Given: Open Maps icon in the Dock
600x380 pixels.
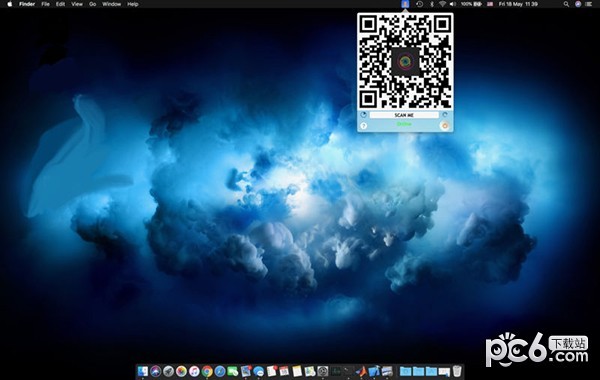Looking at the screenshot, I should click(310, 371).
